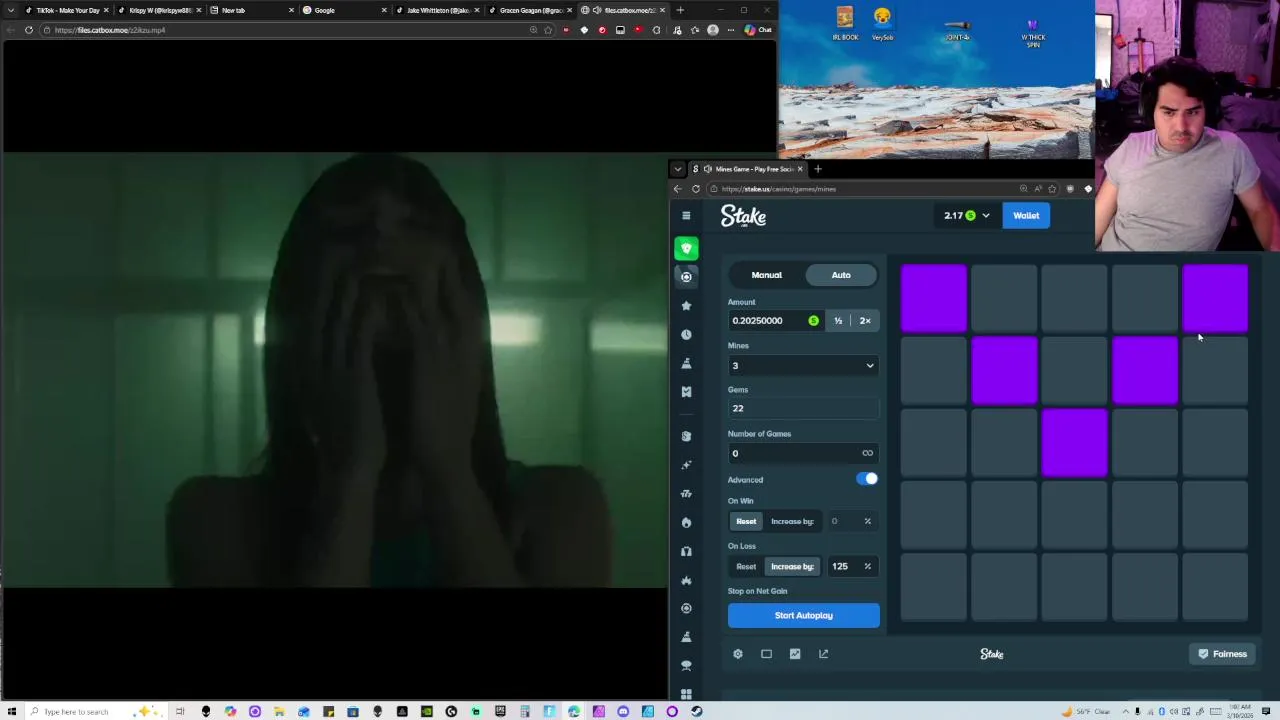Open the Wallet
Viewport: 1280px width, 720px height.
1026,215
